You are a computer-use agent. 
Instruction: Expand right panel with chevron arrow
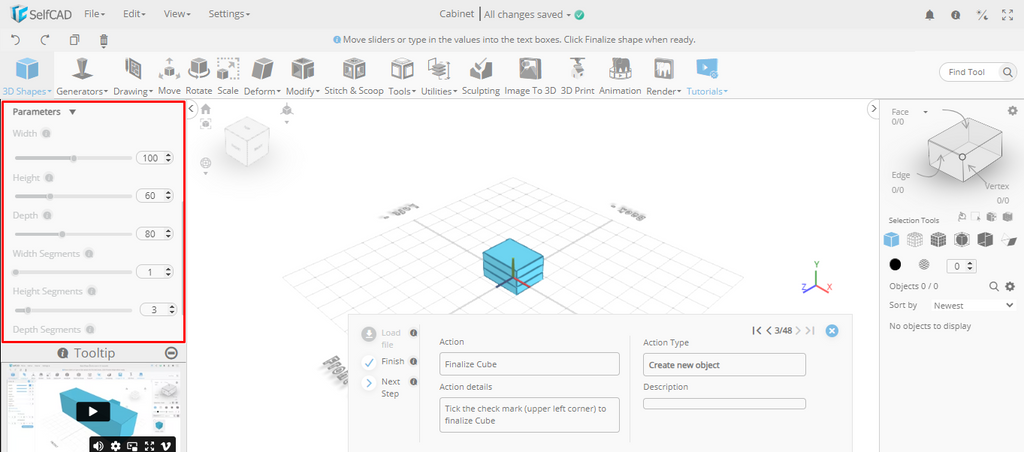tap(874, 108)
